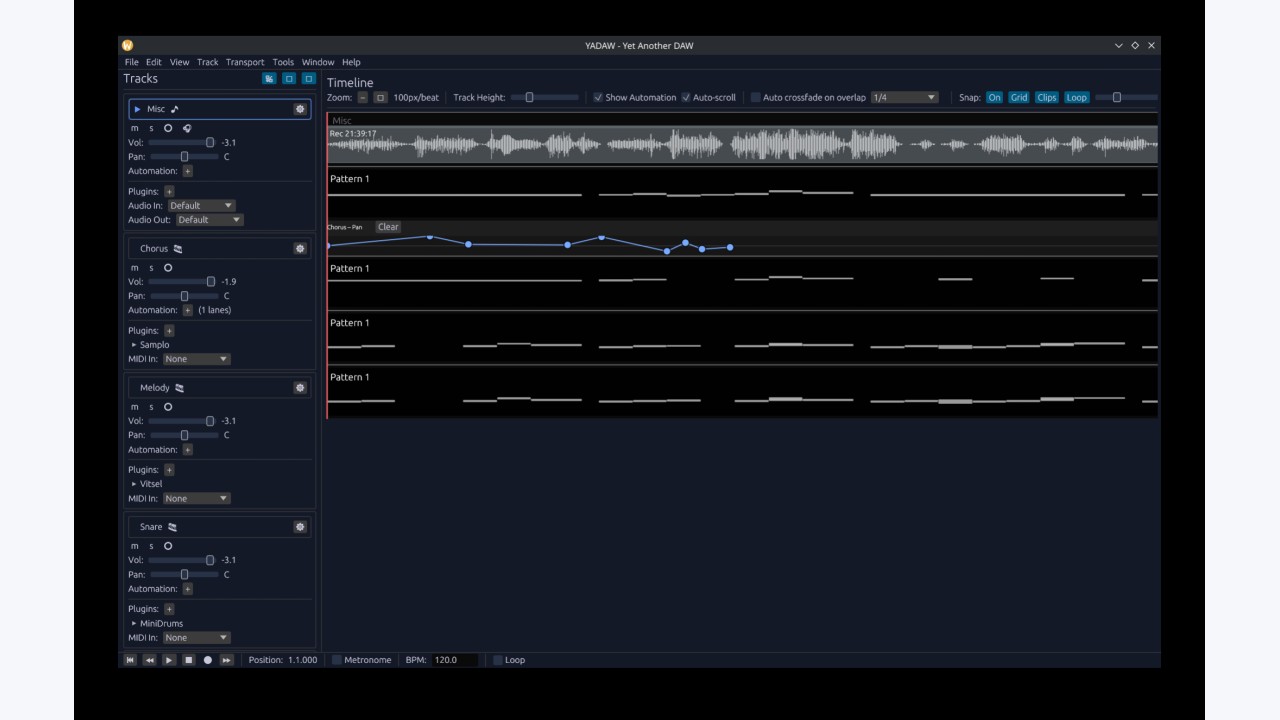Open the File menu

(131, 62)
